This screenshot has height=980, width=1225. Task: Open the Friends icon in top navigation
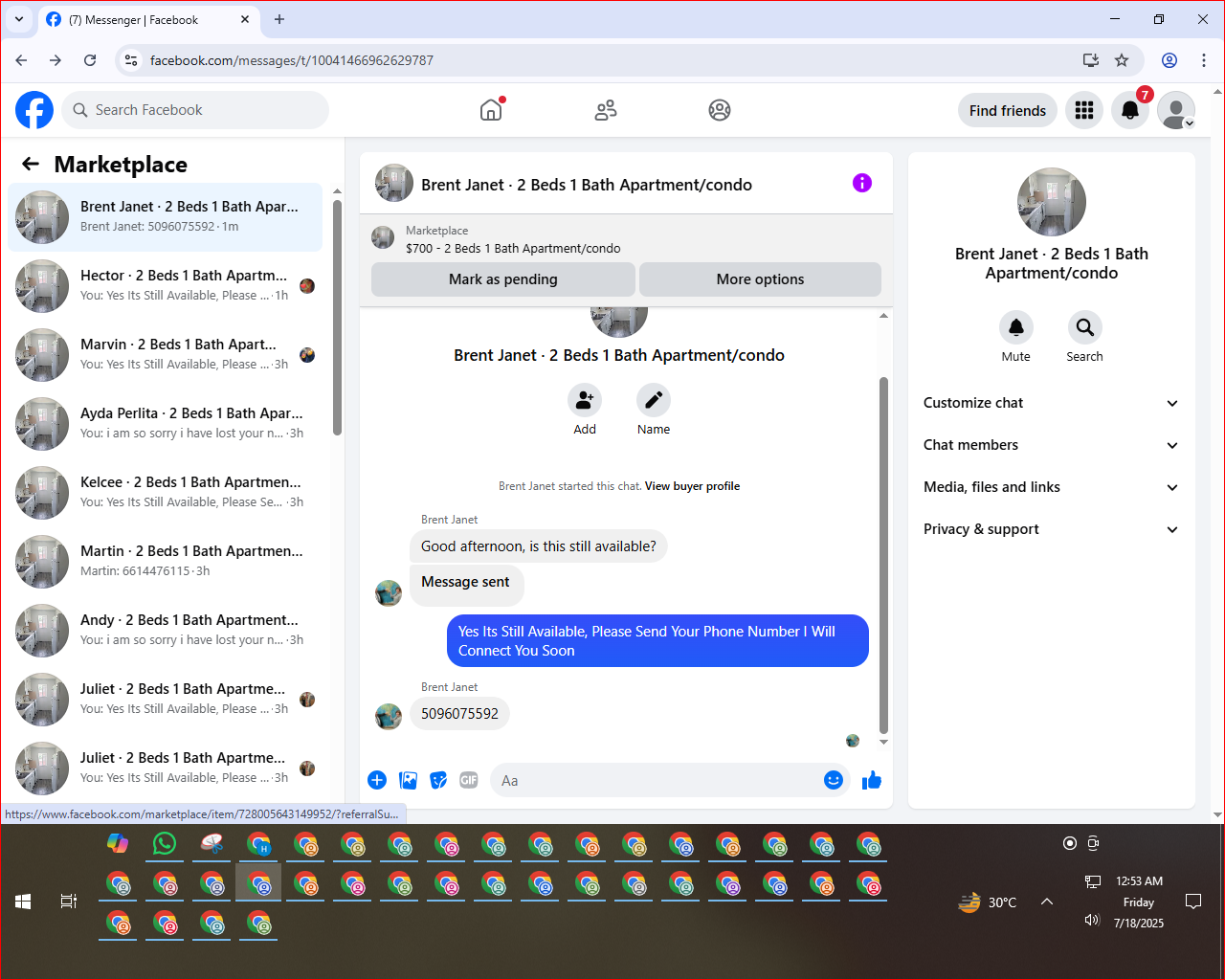(606, 110)
